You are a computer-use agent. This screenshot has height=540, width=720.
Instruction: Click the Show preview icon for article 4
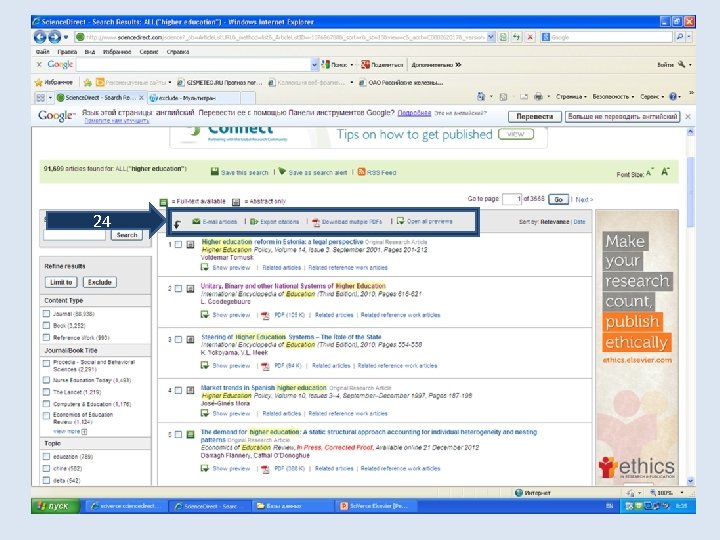(x=205, y=413)
